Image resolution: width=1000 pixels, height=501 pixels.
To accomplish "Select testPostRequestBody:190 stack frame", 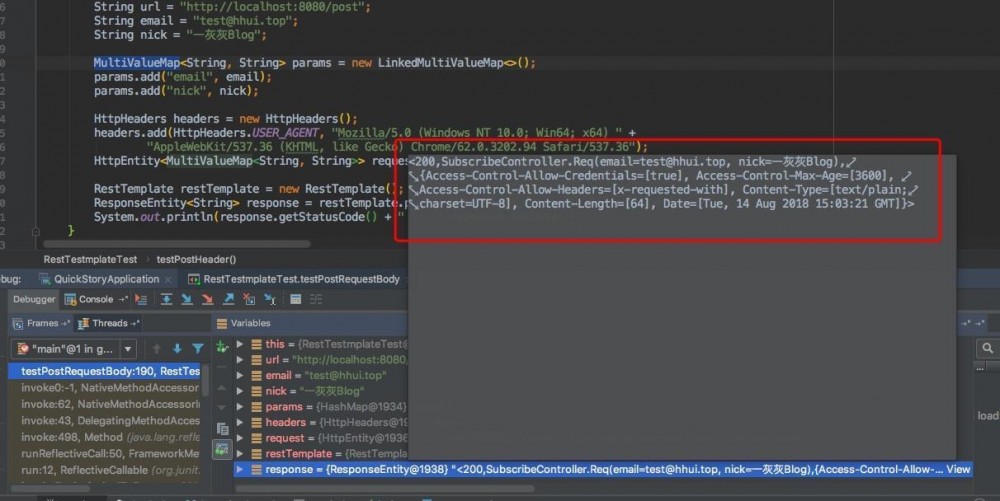I will (105, 371).
